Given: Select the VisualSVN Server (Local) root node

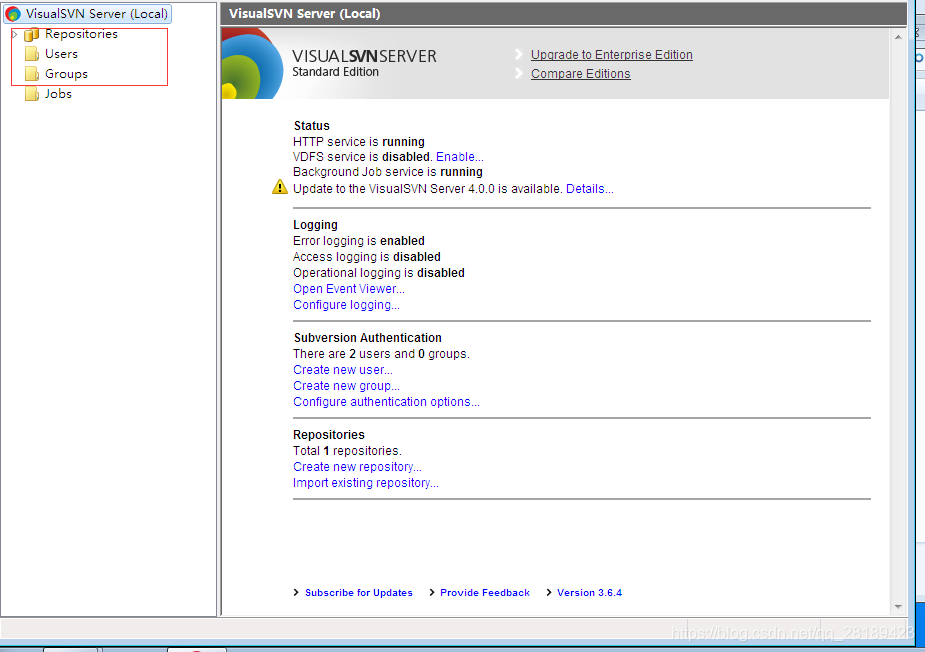Looking at the screenshot, I should tap(88, 14).
